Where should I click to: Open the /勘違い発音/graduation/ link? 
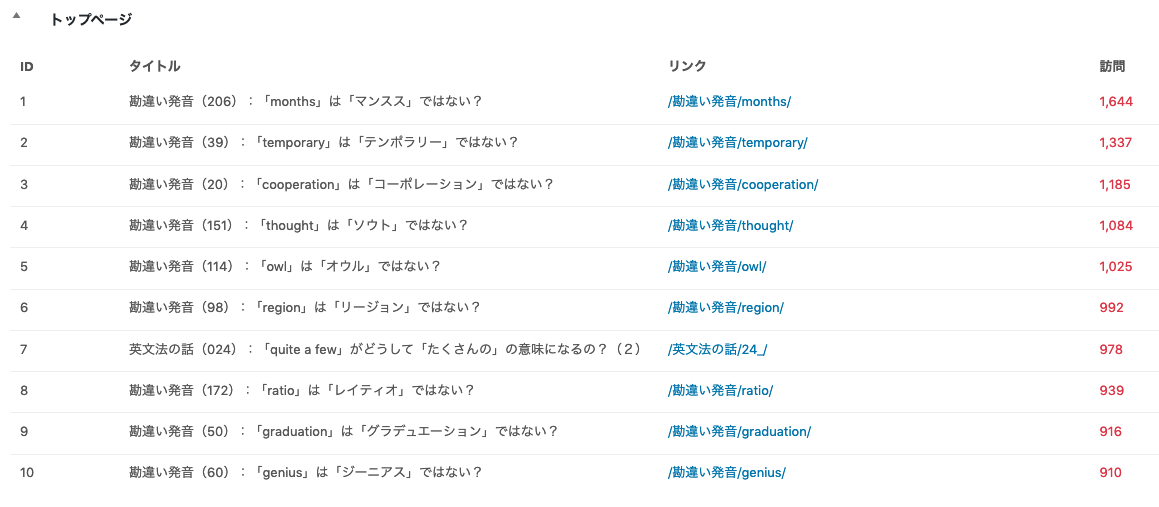pos(739,432)
